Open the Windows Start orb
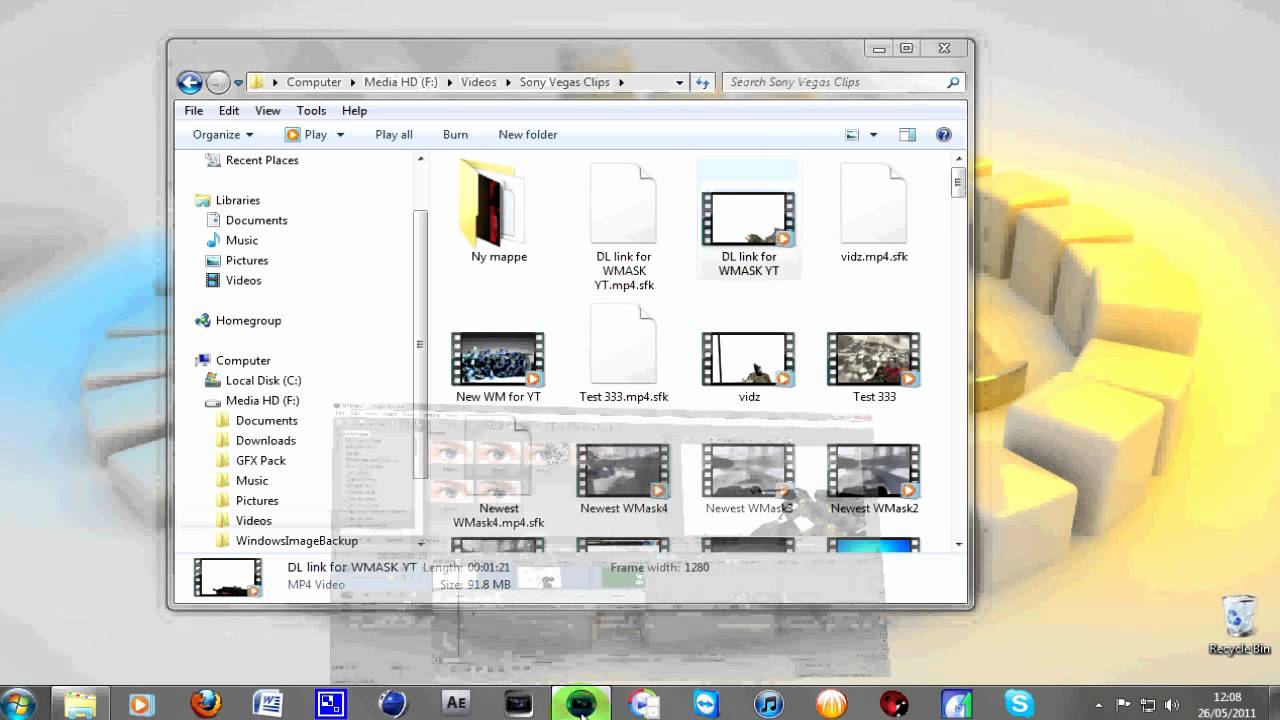Screen dimensions: 1280x720 19,703
